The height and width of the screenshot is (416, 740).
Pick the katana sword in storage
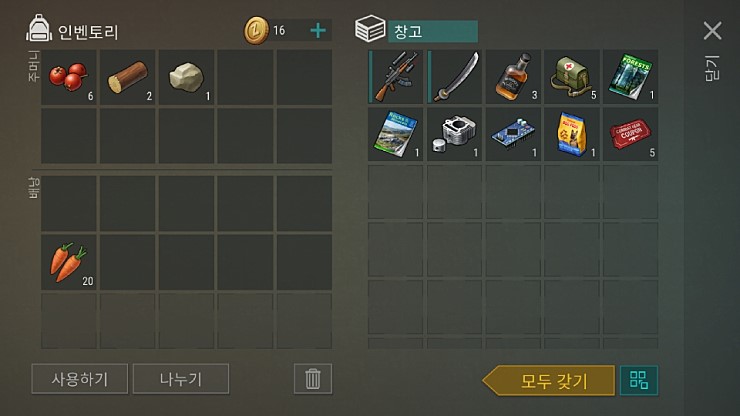point(454,76)
